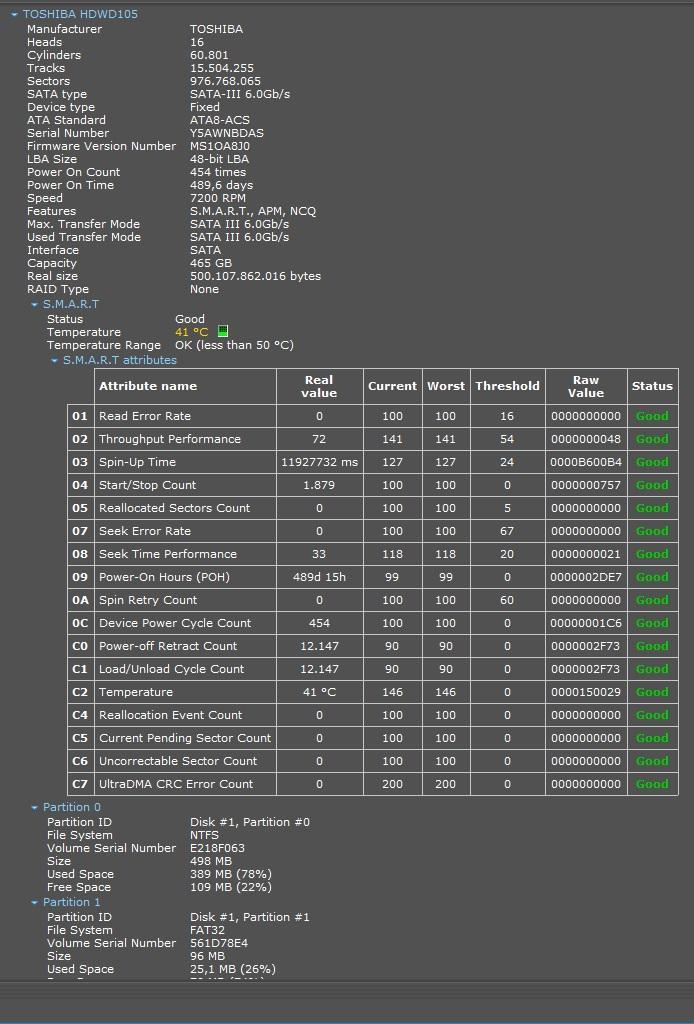Collapse the S.M.A.R.T attributes arrow
This screenshot has height=1024, width=694.
55,360
